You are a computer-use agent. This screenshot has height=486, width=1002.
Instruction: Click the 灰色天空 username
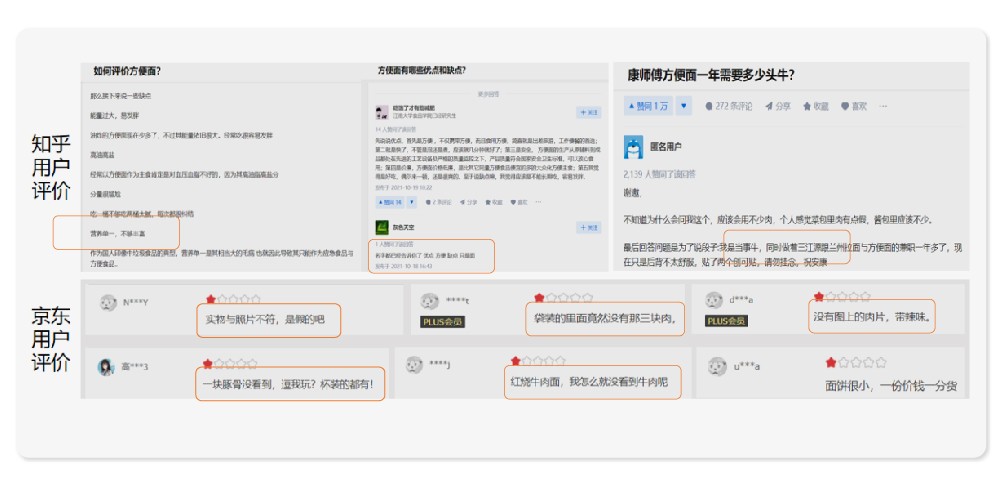404,227
